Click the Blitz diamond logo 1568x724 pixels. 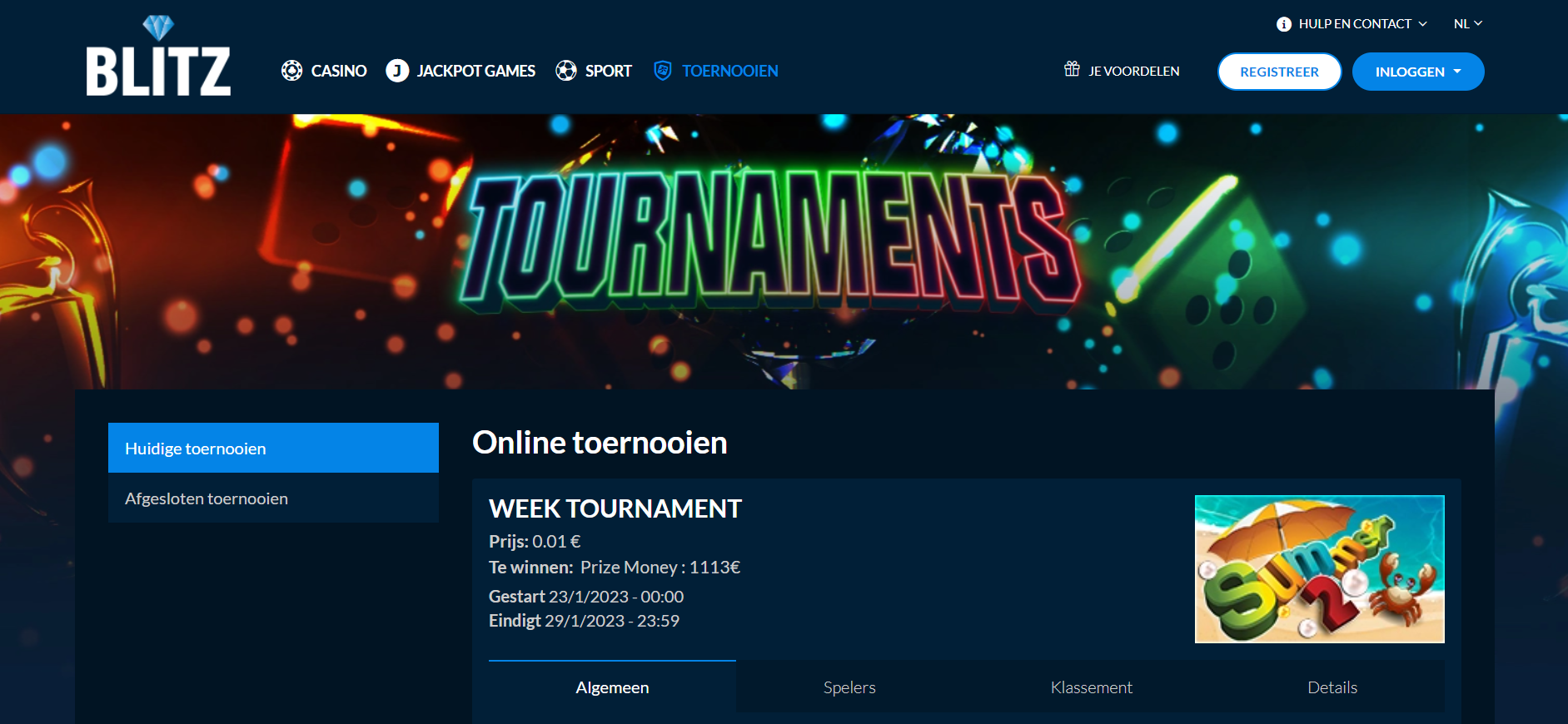tap(158, 56)
